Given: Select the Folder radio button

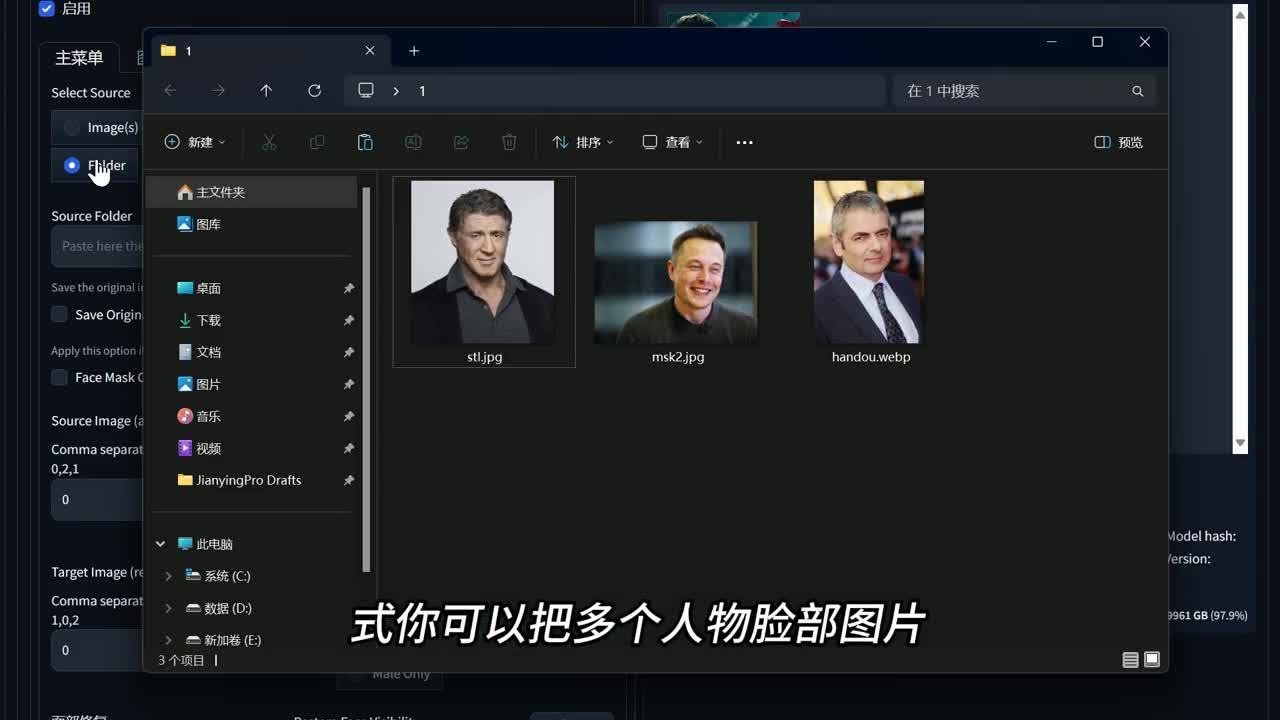Looking at the screenshot, I should pyautogui.click(x=72, y=165).
